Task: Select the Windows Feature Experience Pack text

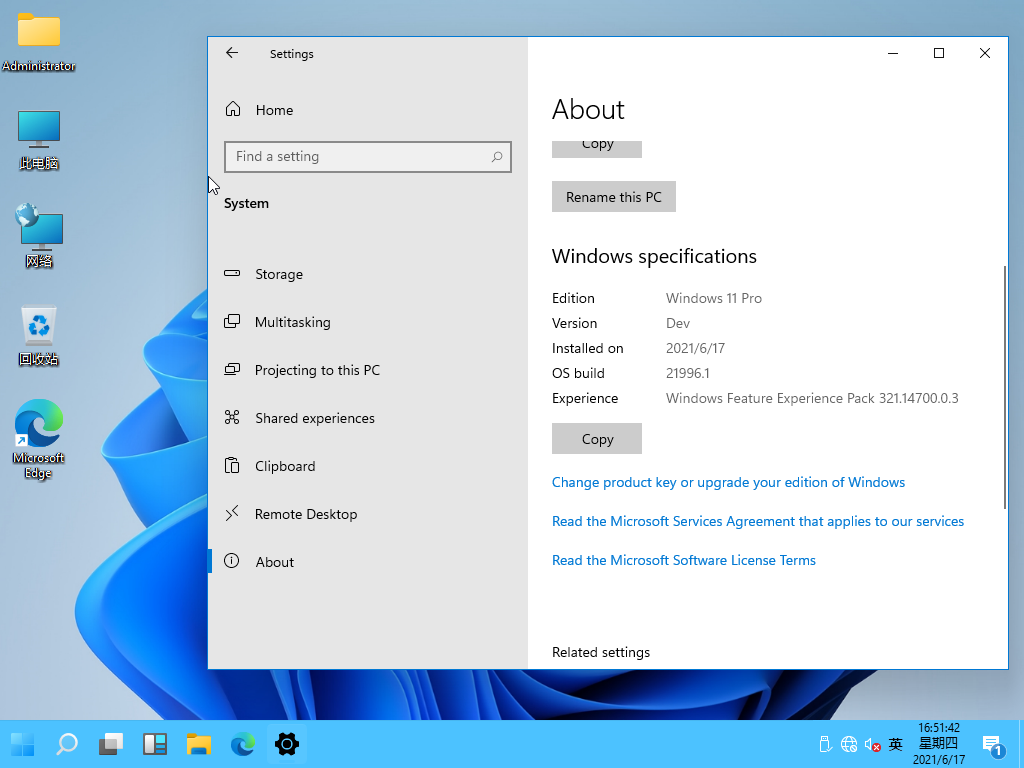Action: 812,398
